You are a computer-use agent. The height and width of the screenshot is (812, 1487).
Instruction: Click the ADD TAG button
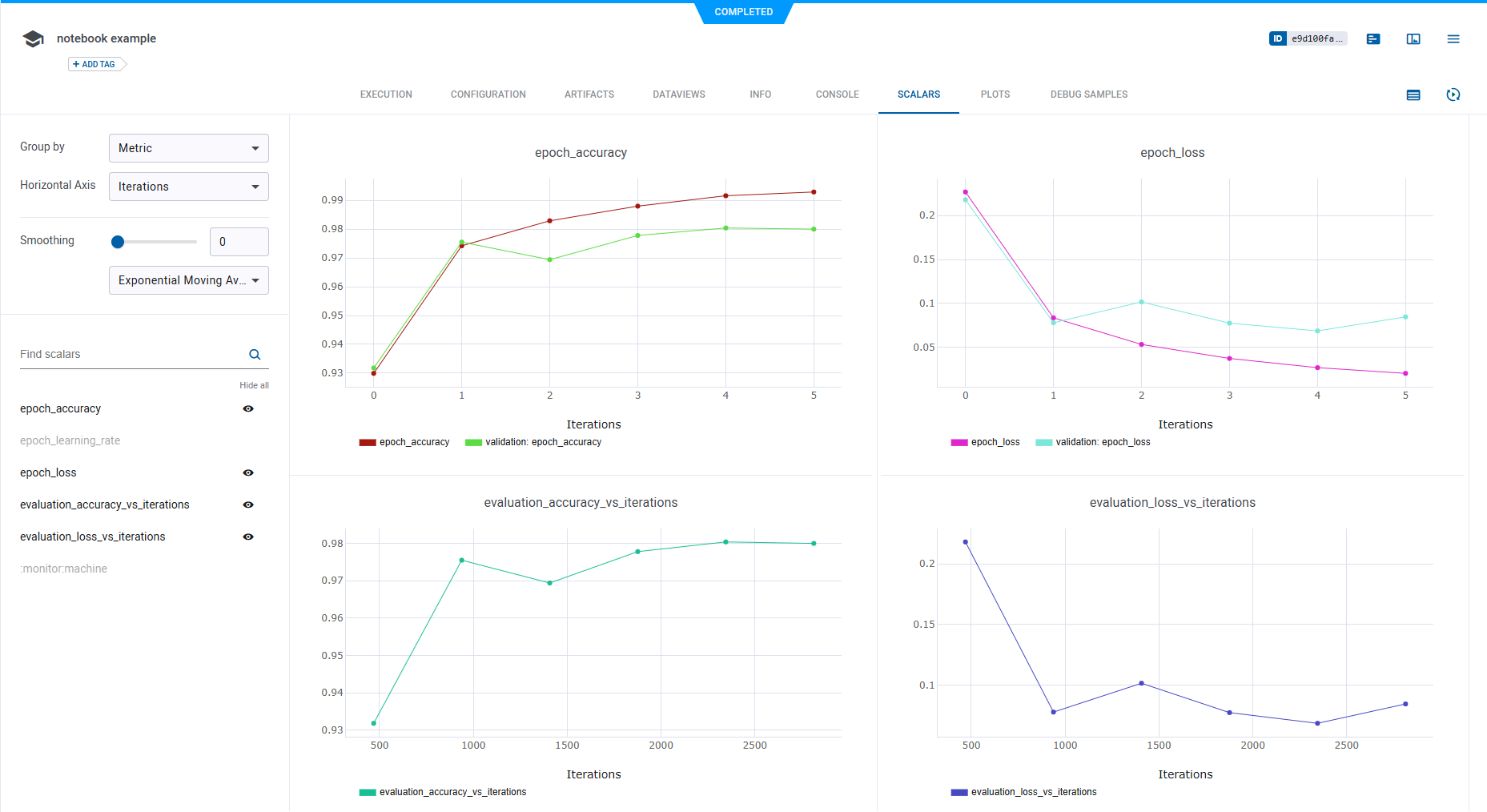pyautogui.click(x=96, y=64)
